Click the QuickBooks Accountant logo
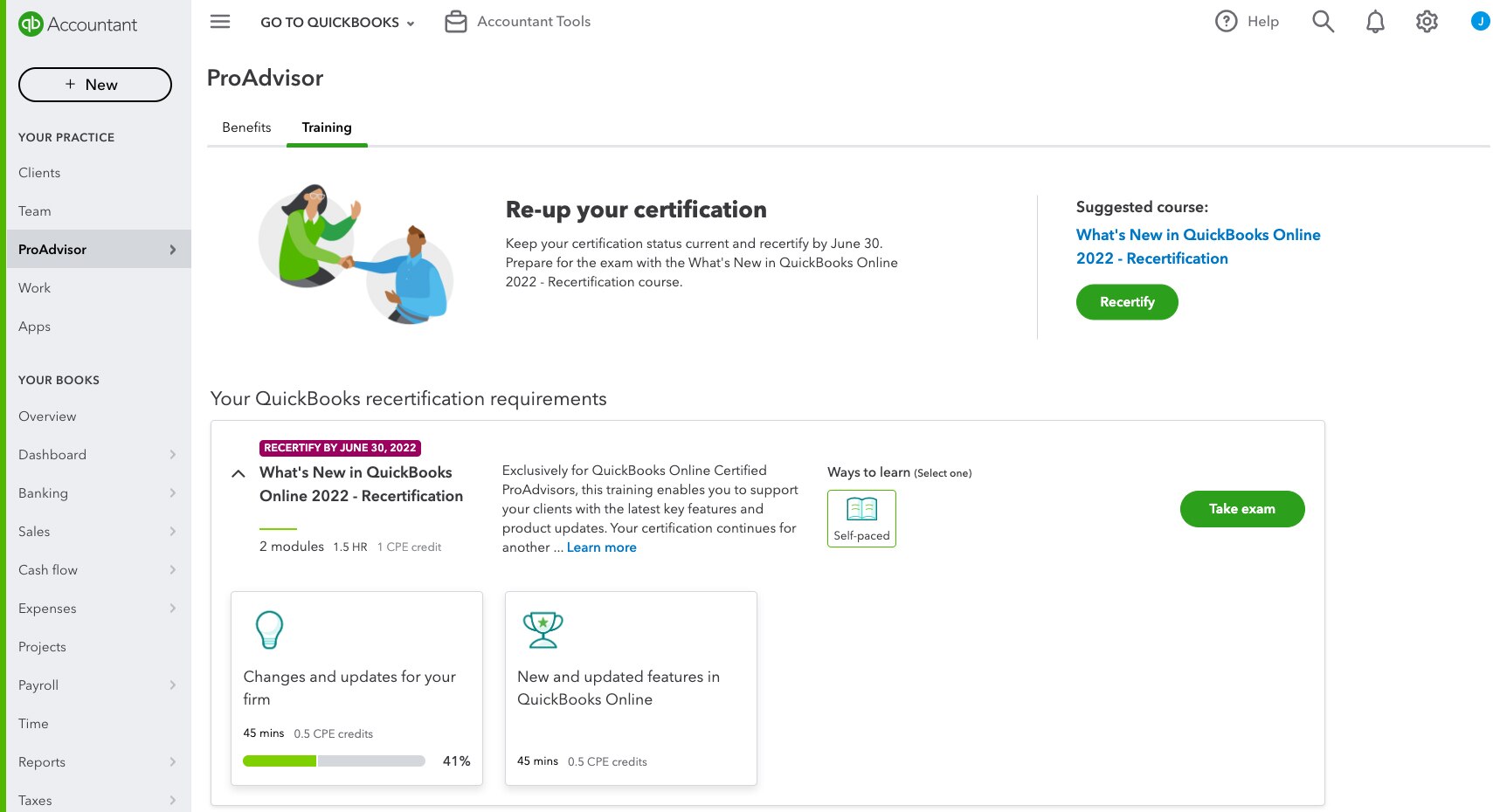This screenshot has height=812, width=1493. coord(78,24)
